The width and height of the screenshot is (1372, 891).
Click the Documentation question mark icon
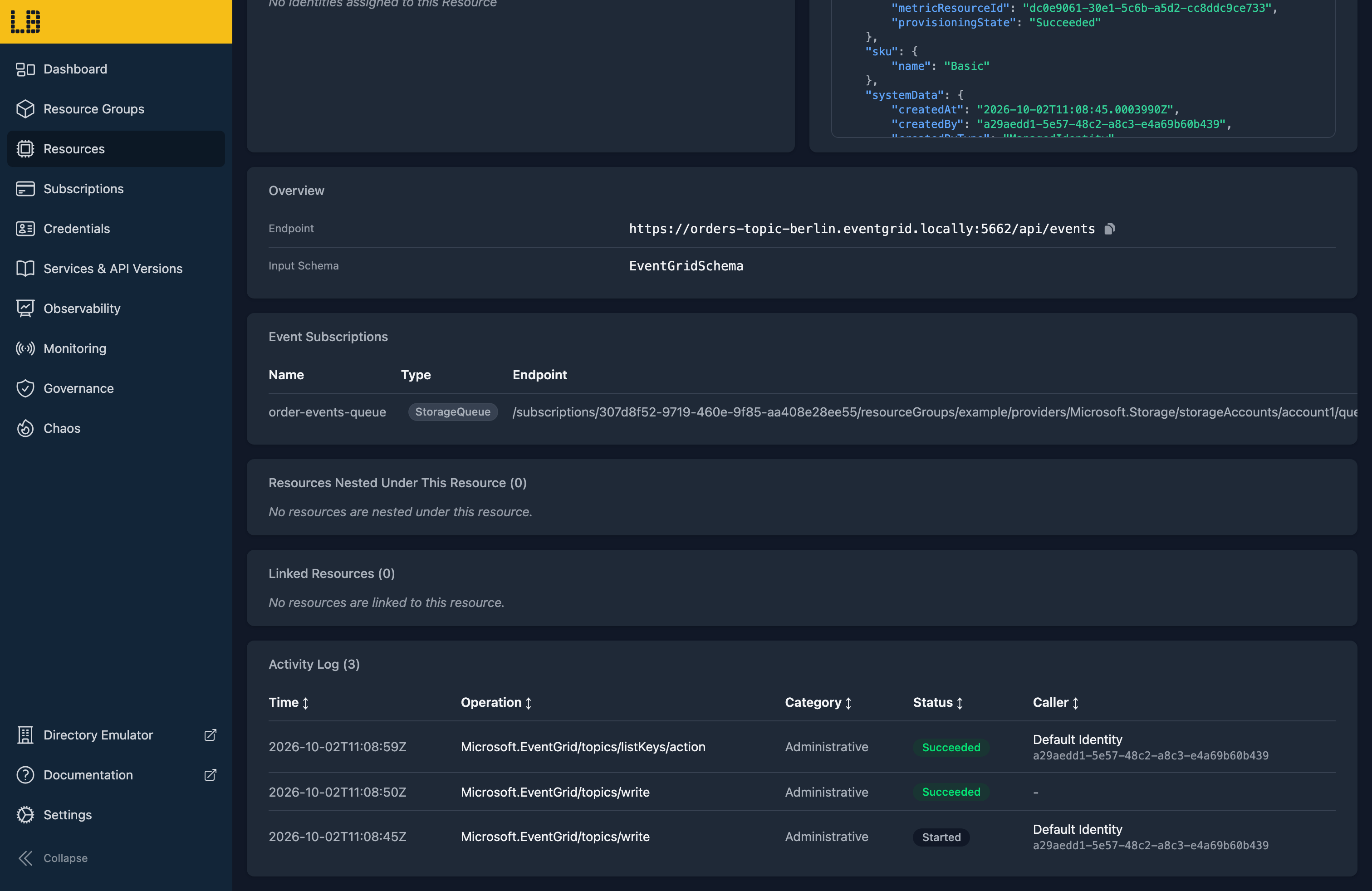pyautogui.click(x=25, y=775)
